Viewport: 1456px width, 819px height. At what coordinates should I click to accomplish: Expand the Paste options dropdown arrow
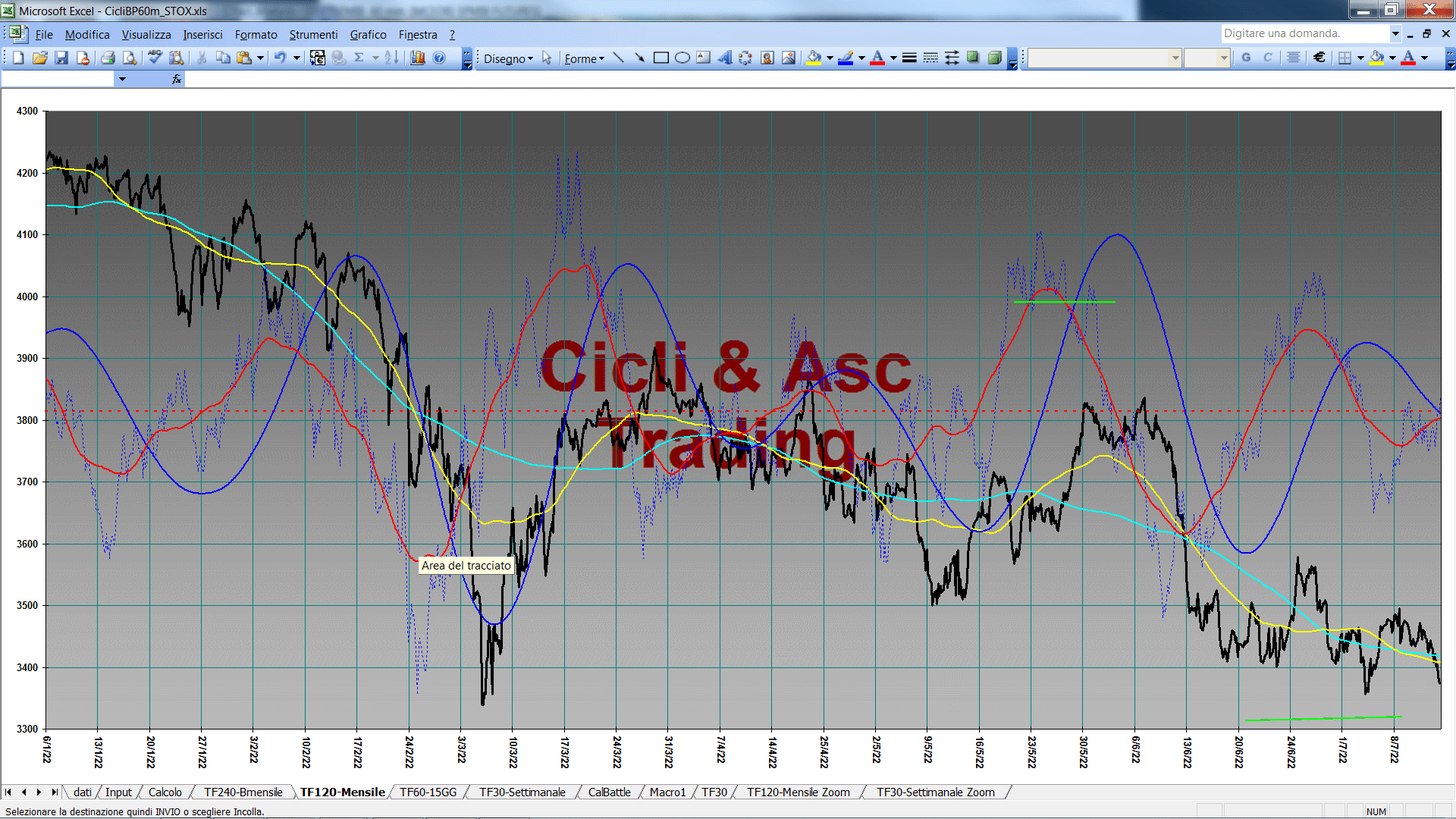click(260, 58)
